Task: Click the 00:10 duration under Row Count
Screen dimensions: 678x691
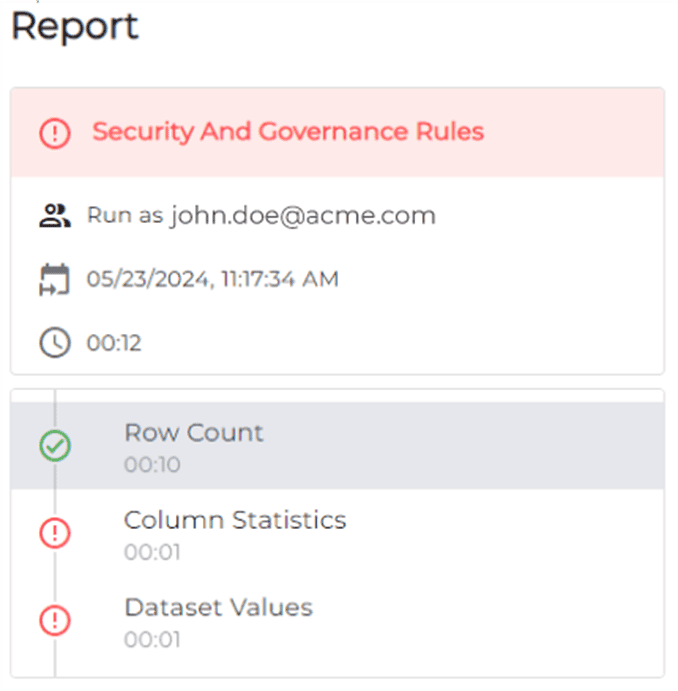Action: click(152, 465)
